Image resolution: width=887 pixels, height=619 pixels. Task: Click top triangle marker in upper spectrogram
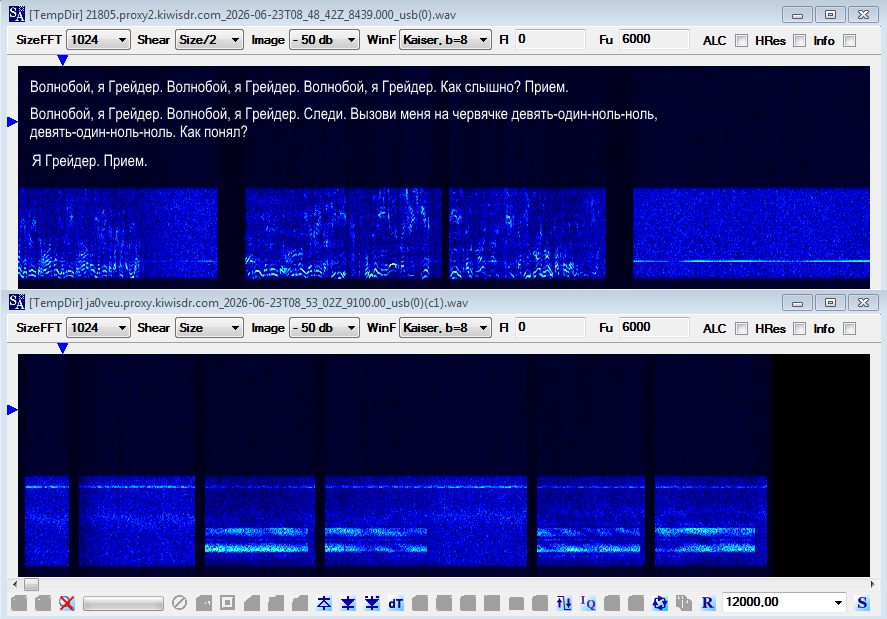coord(63,60)
